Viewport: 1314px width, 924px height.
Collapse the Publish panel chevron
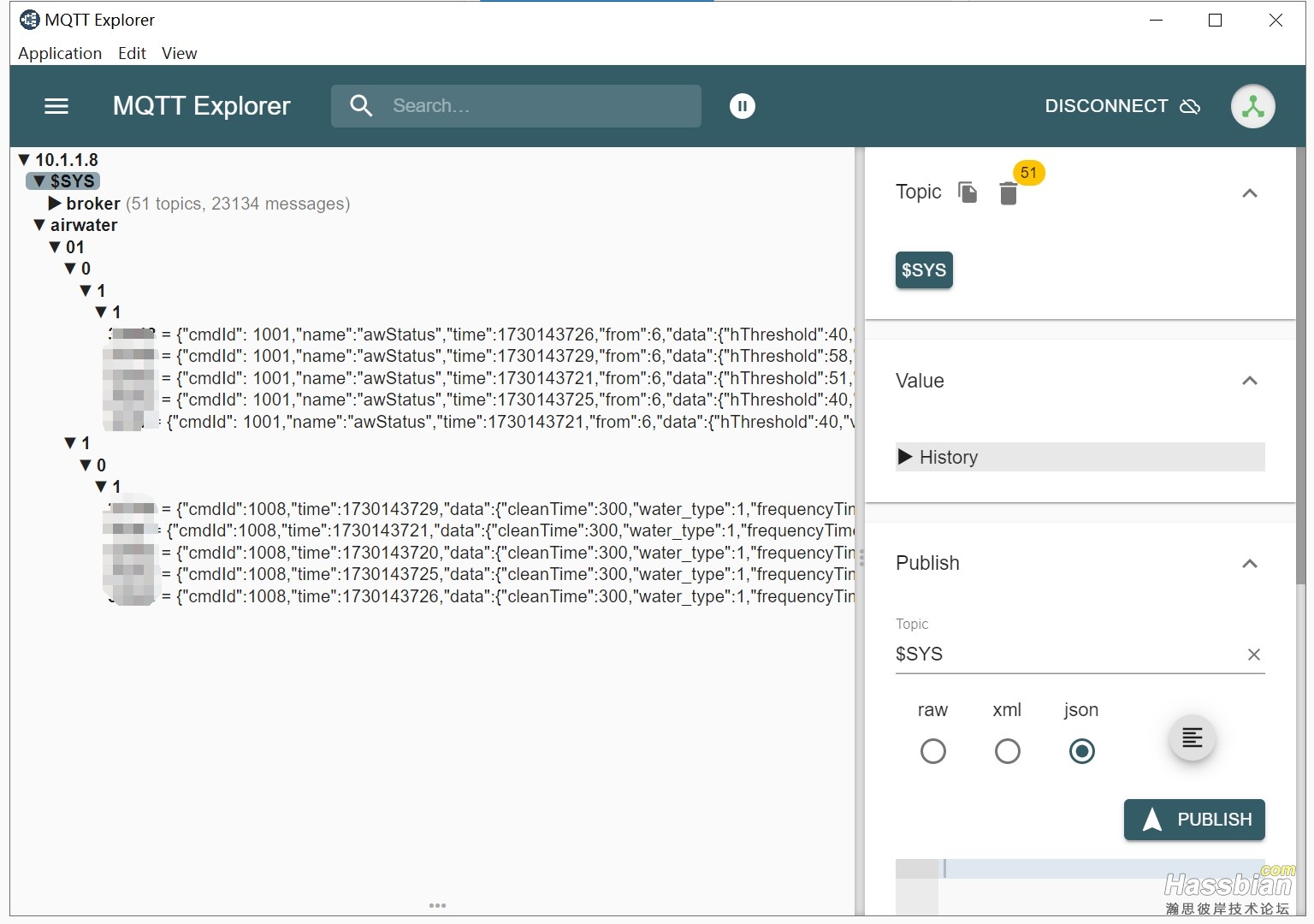(x=1250, y=564)
